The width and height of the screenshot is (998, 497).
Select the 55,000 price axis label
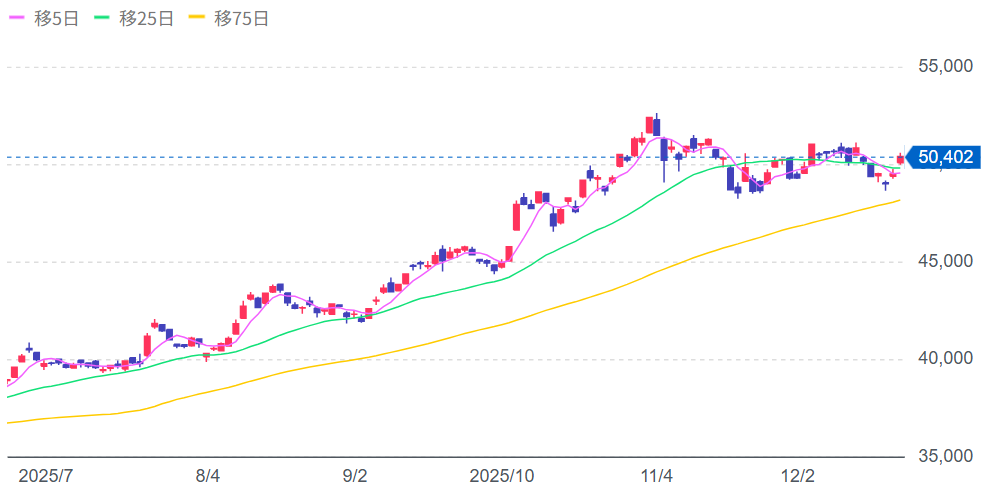tap(945, 67)
